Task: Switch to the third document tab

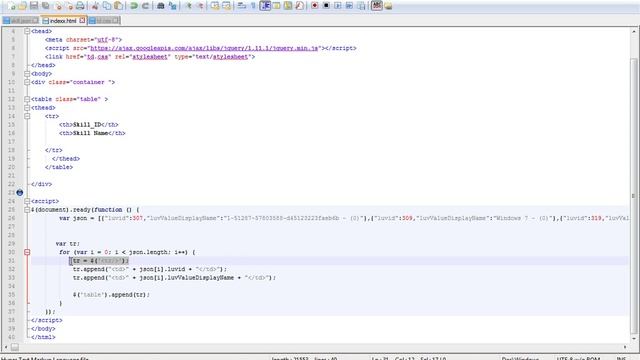Action: (x=104, y=20)
